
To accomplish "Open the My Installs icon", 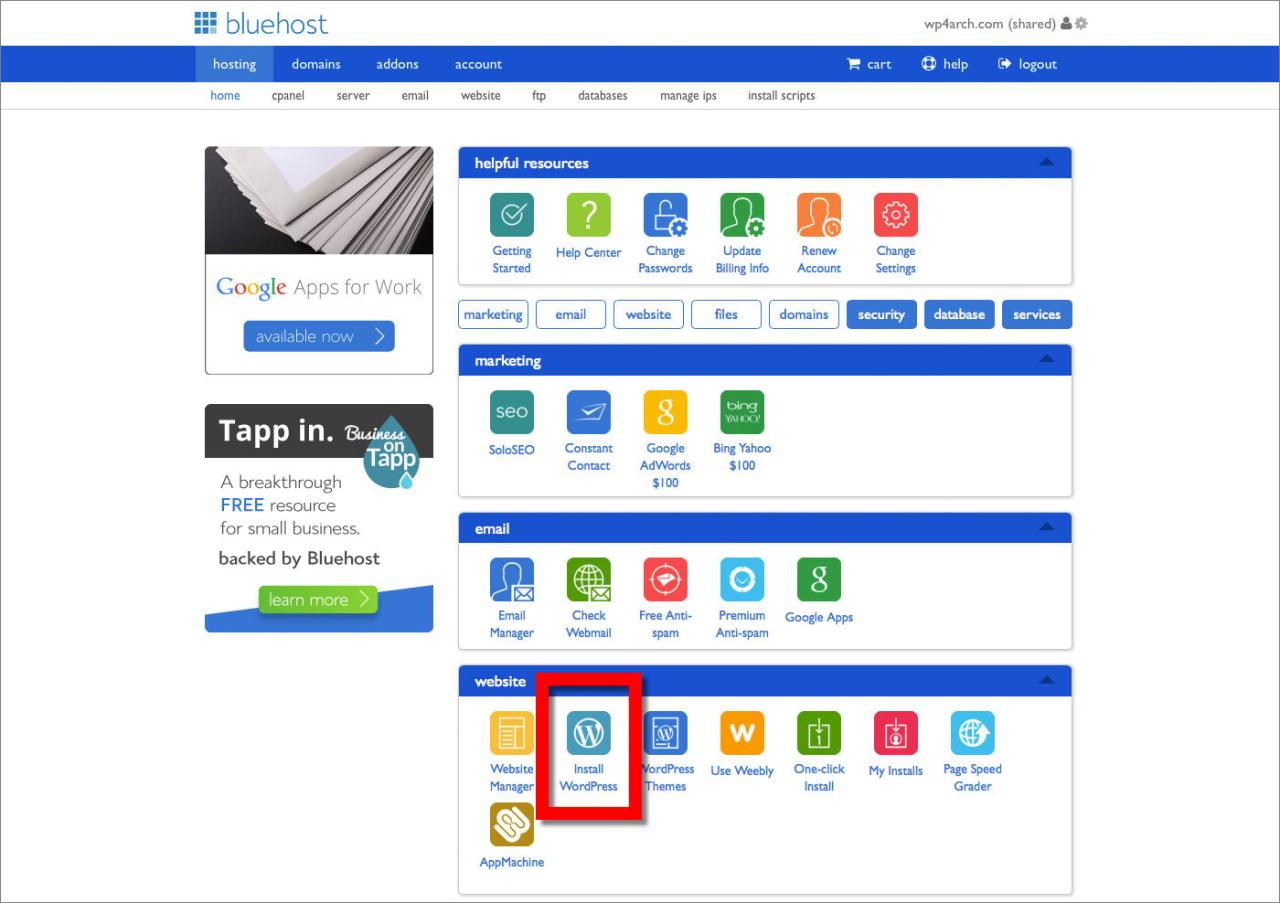I will 896,733.
